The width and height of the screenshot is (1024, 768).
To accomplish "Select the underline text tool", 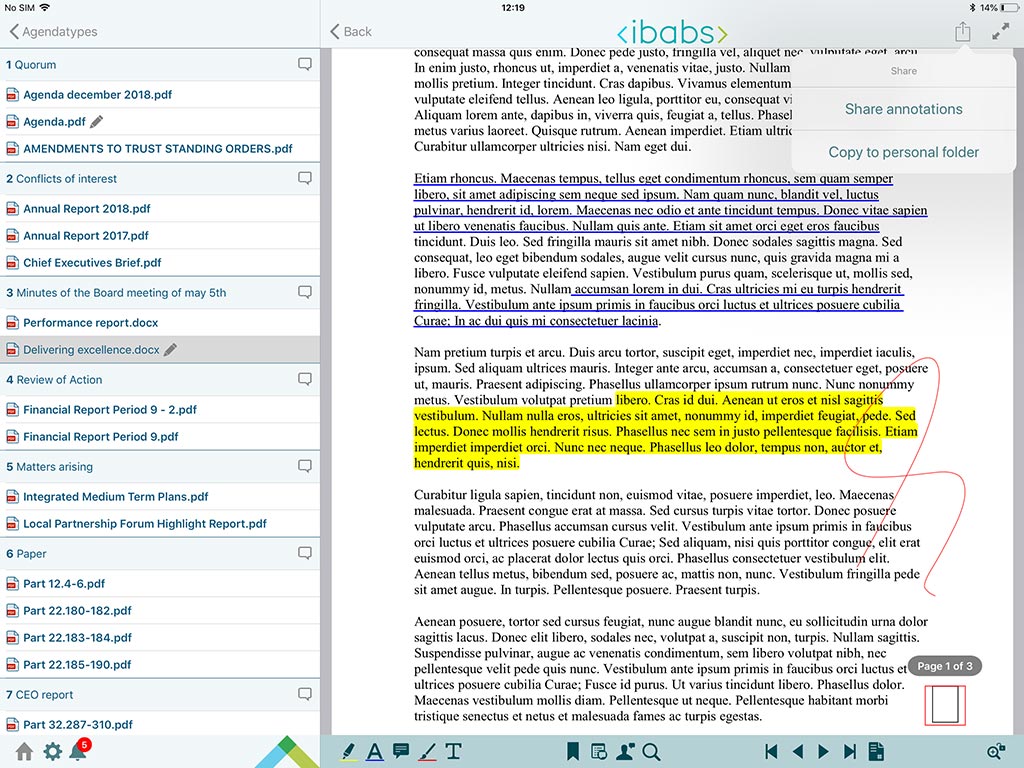I will pos(374,752).
